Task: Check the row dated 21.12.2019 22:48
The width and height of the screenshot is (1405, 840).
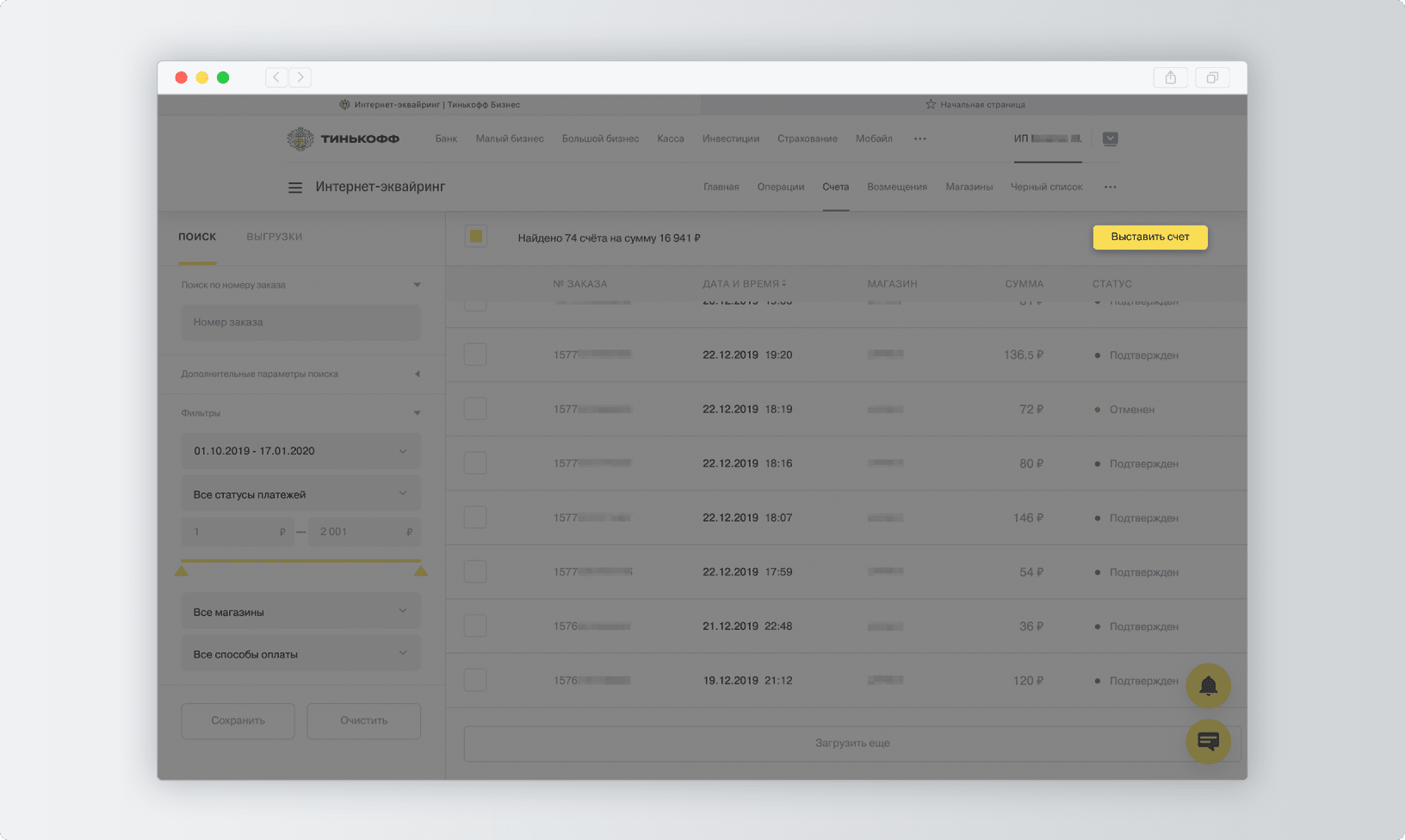Action: pos(475,626)
